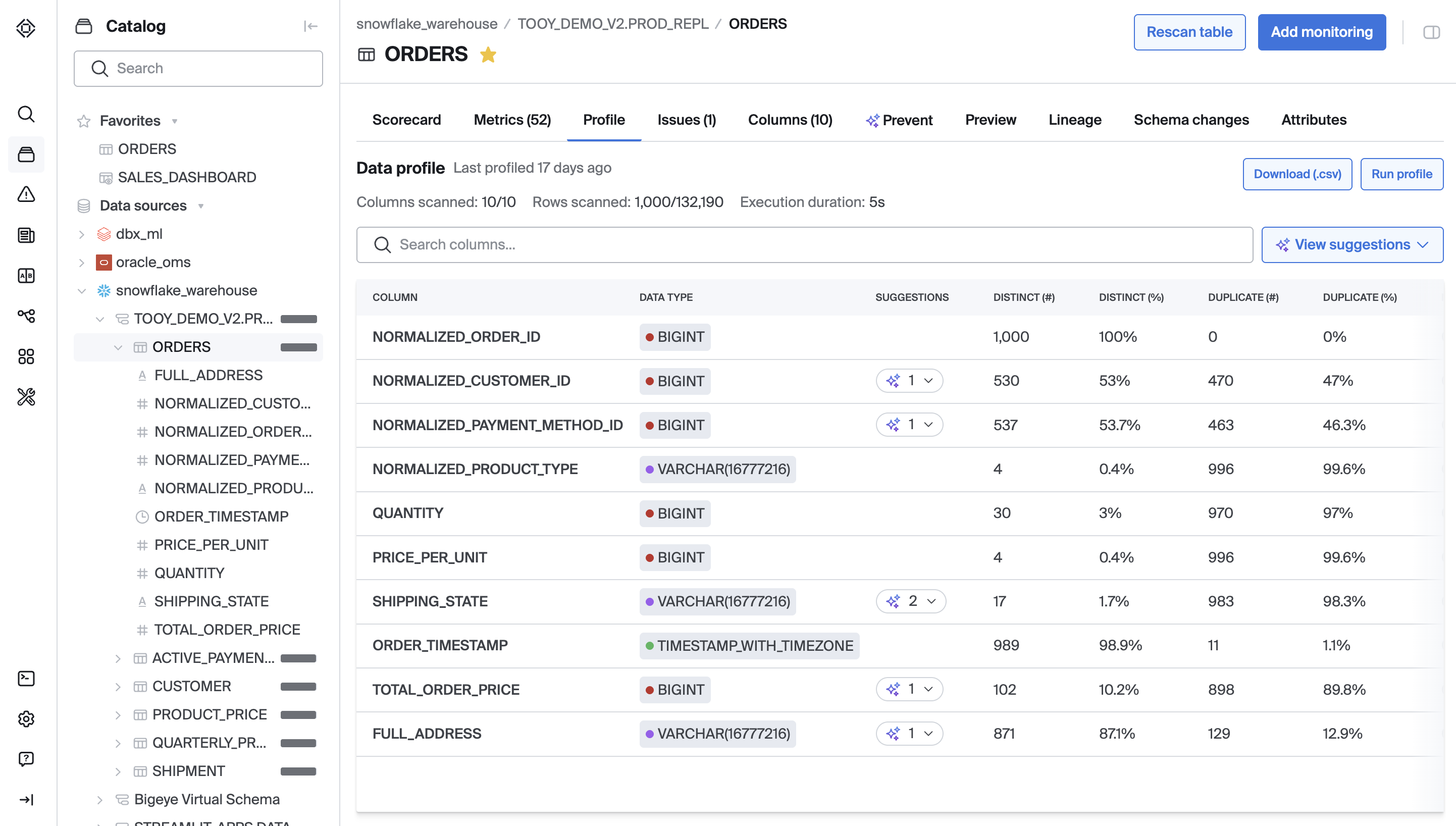Click the Add monitoring button

tap(1321, 32)
